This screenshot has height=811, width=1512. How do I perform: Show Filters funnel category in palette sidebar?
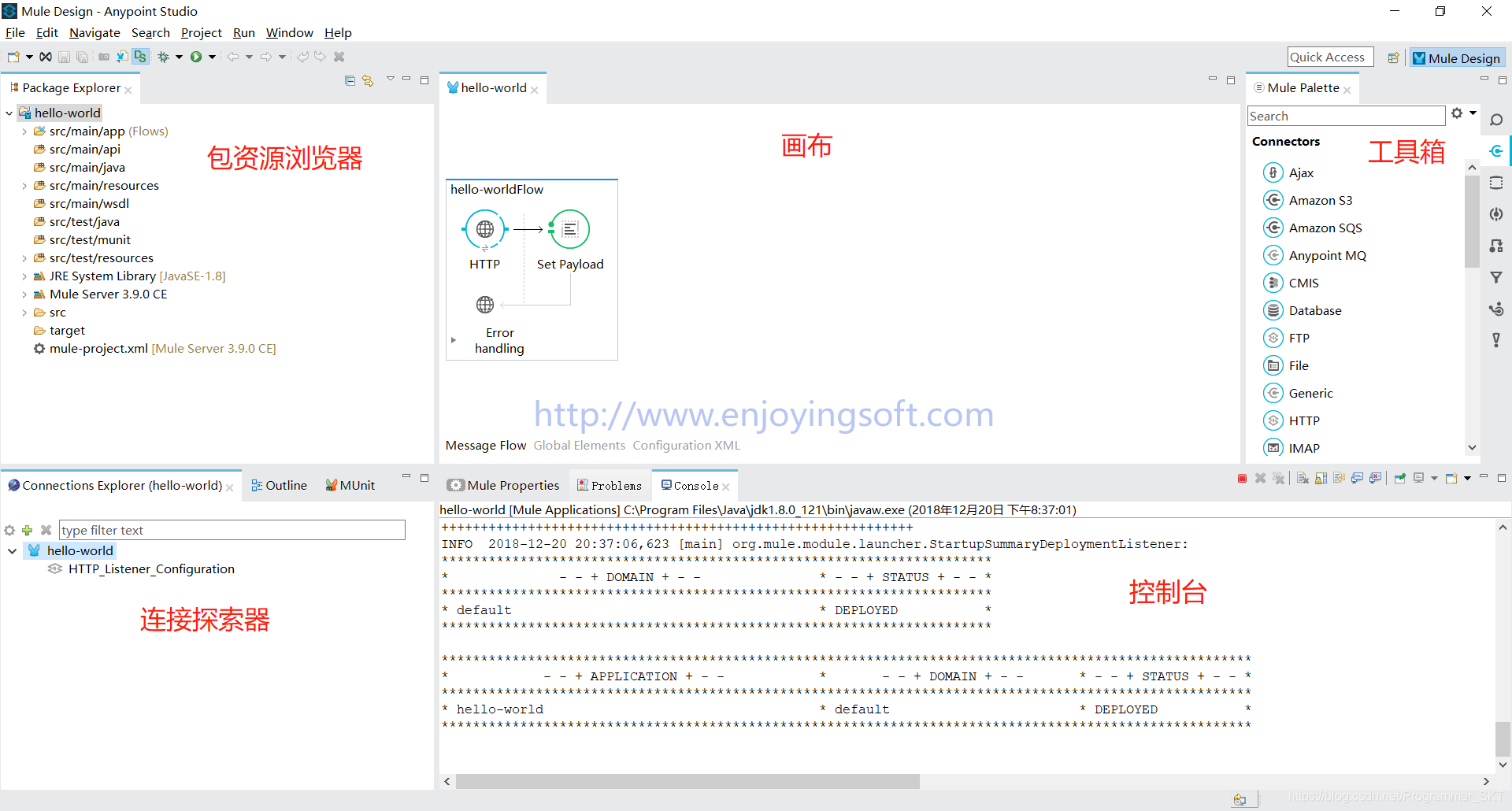click(1496, 277)
